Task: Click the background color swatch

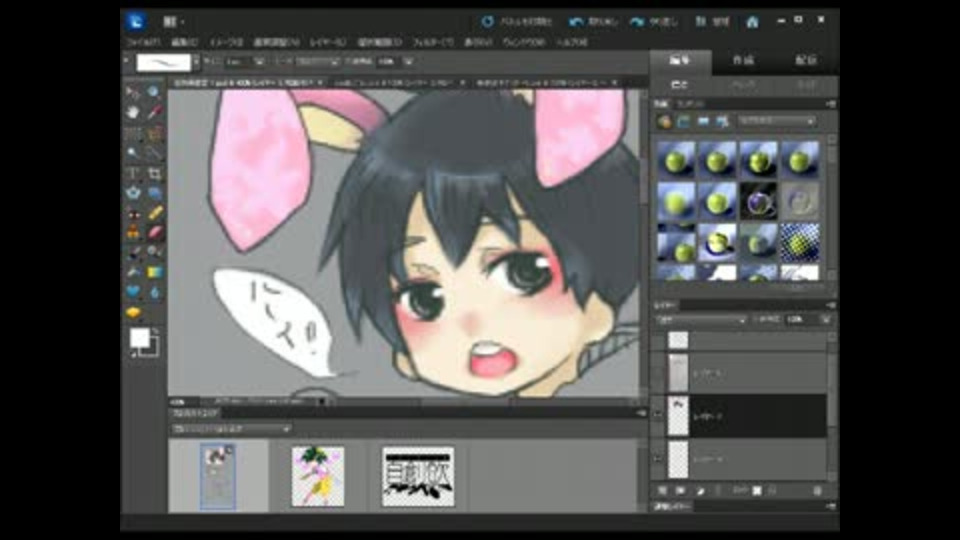Action: pyautogui.click(x=152, y=350)
